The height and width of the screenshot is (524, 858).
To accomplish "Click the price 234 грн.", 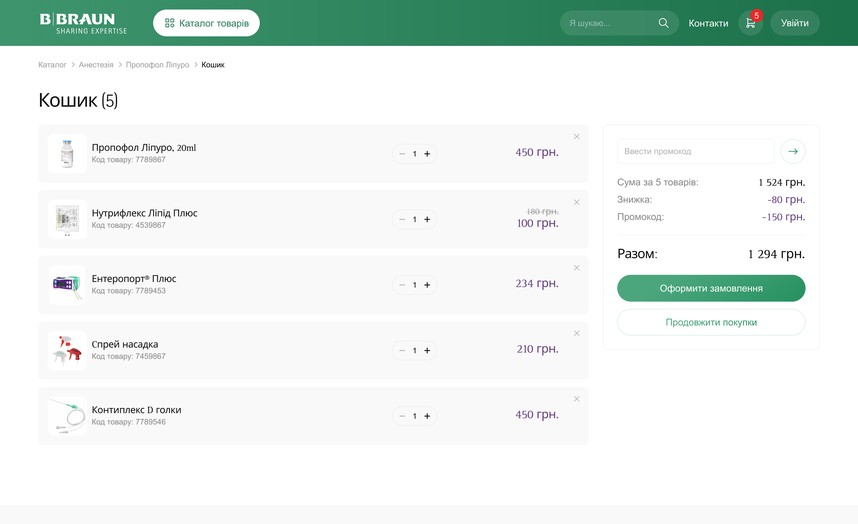I will (537, 283).
